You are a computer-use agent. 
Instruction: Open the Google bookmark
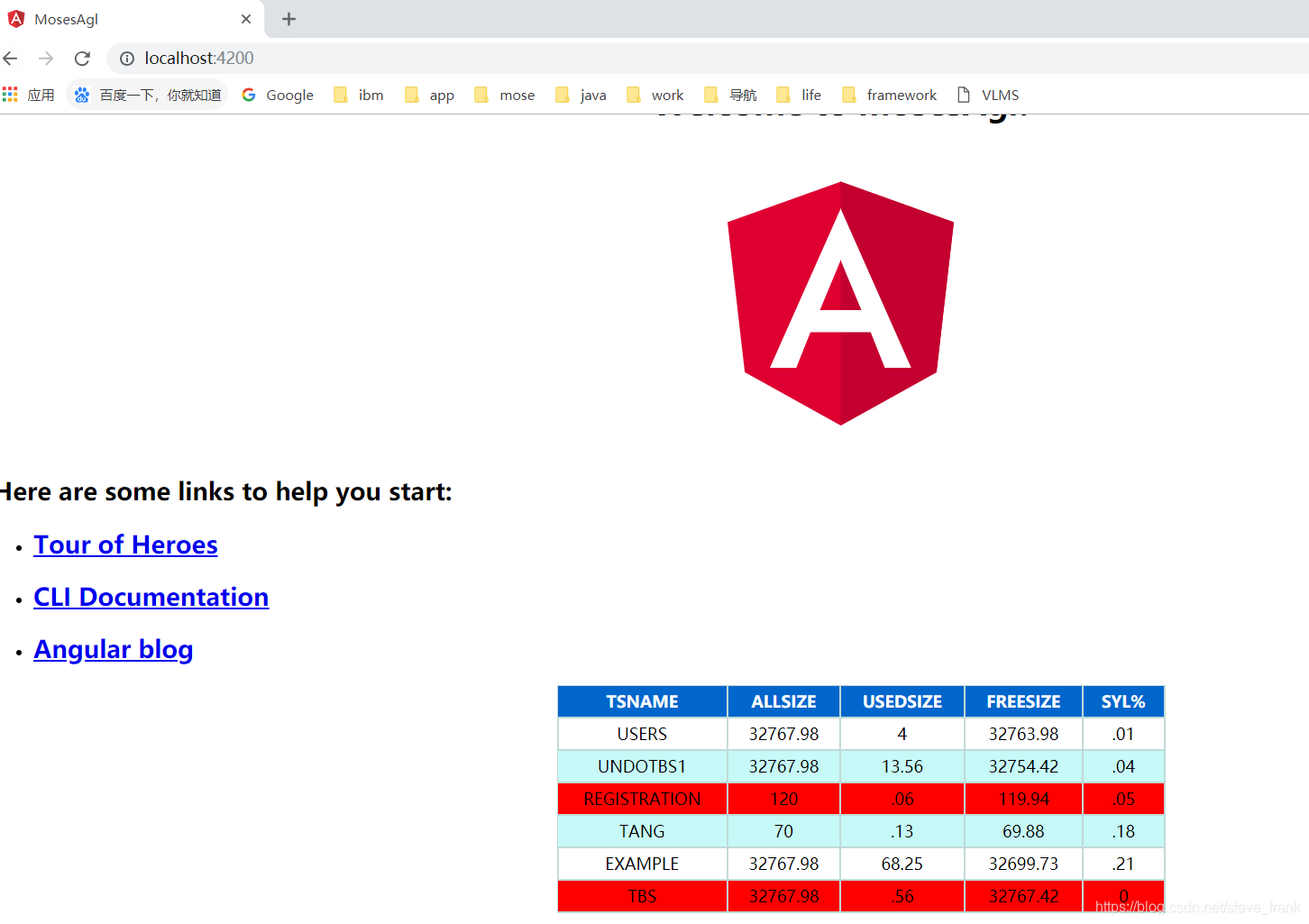tap(278, 95)
